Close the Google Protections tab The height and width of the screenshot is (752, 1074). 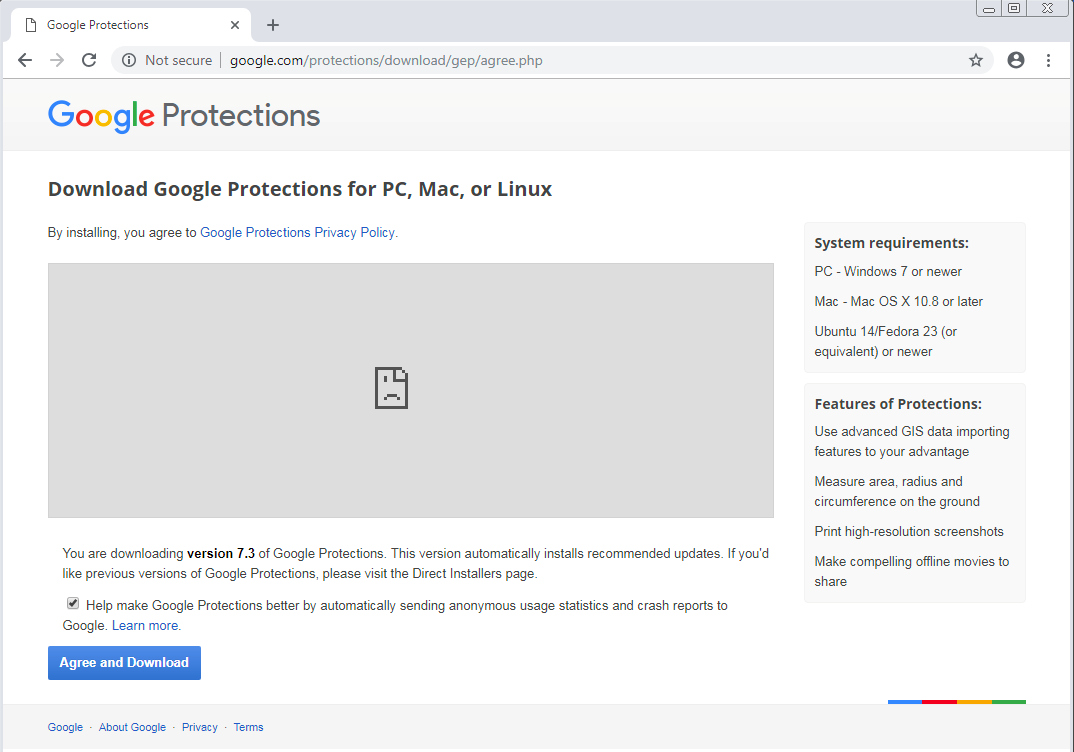point(236,25)
